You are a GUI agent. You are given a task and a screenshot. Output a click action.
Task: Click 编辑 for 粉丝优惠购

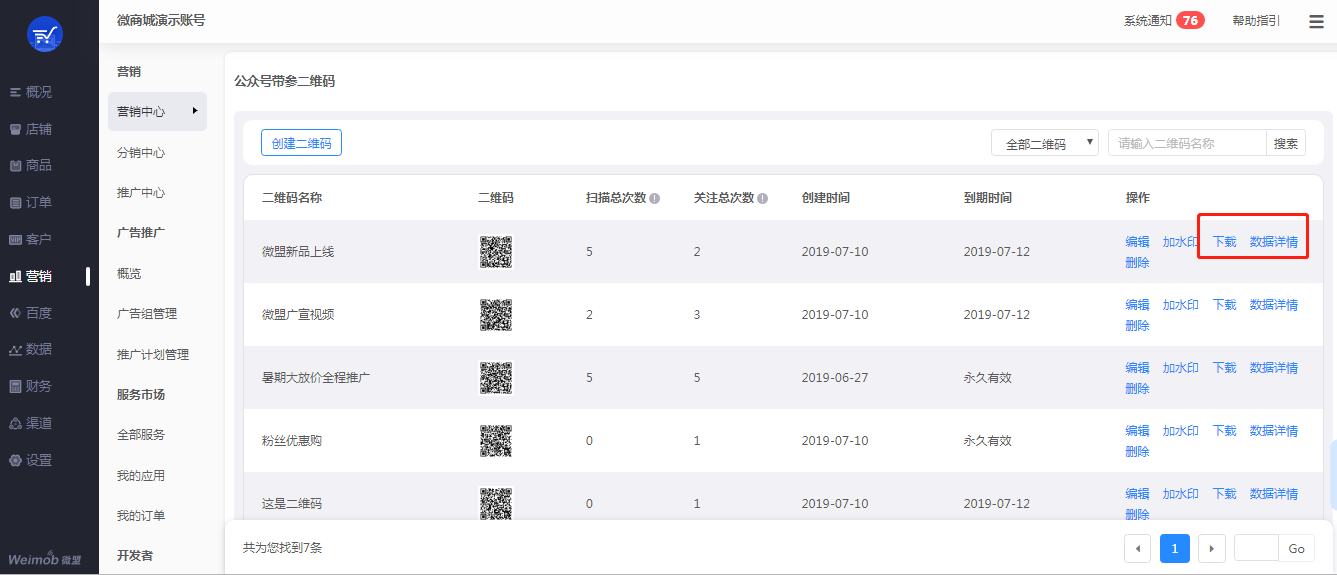point(1137,431)
